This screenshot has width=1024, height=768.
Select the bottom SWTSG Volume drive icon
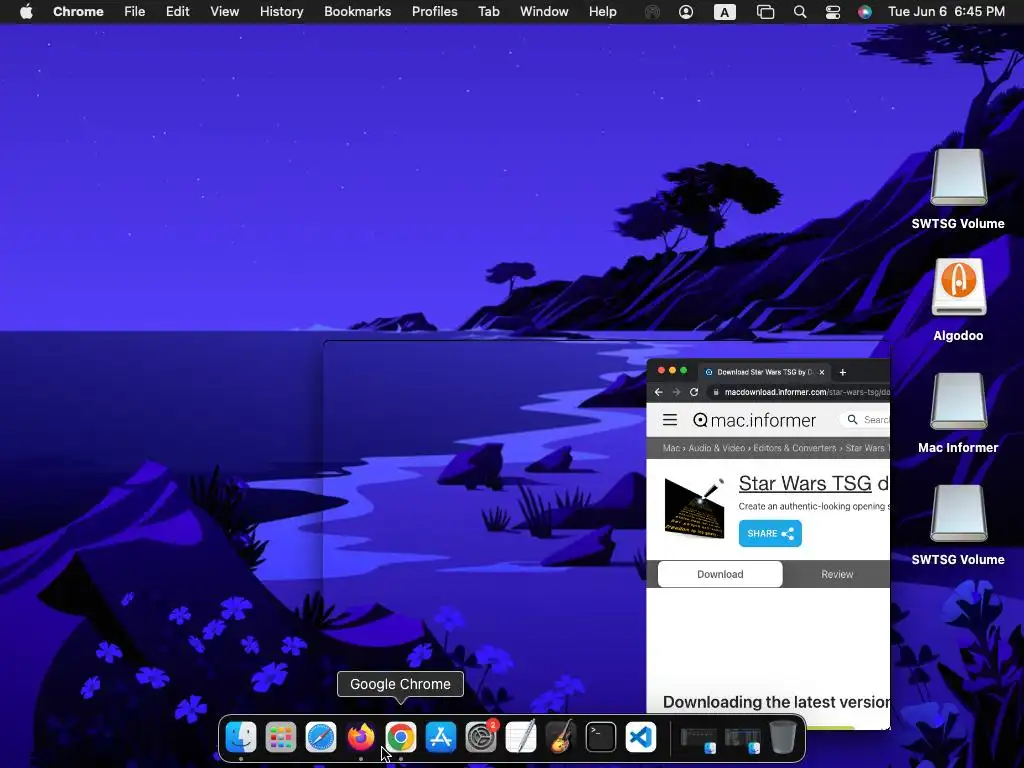[958, 513]
